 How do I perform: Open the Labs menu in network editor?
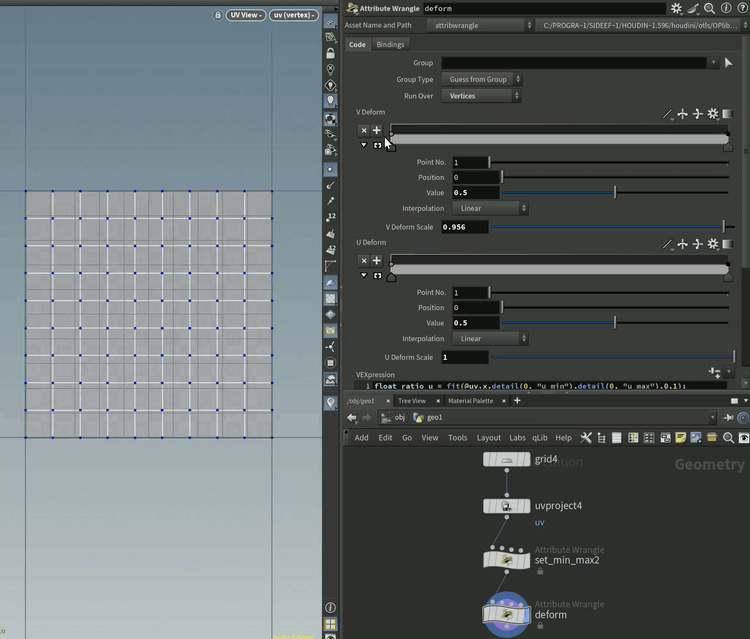click(x=517, y=438)
